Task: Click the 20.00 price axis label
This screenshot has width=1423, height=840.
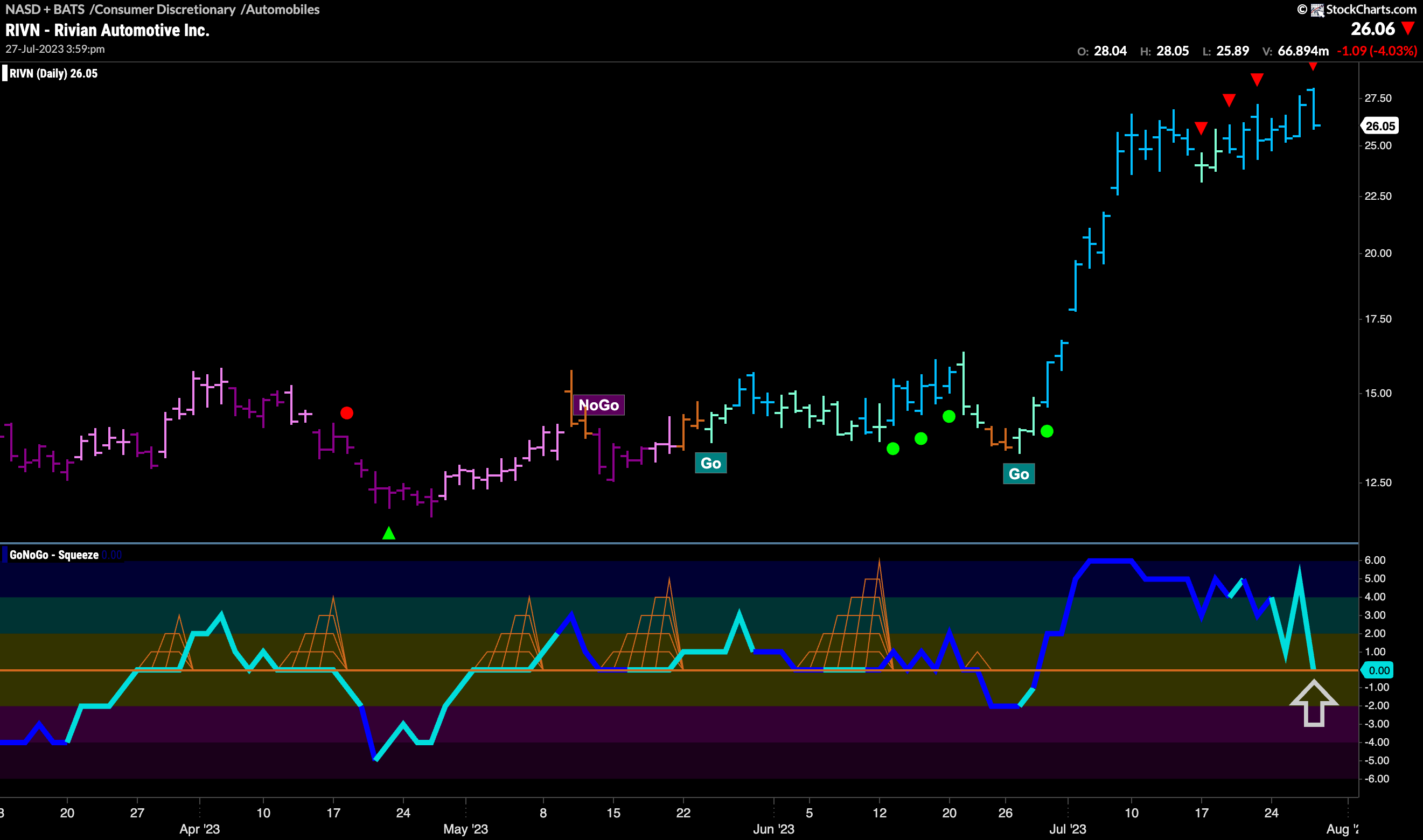Action: (1378, 253)
